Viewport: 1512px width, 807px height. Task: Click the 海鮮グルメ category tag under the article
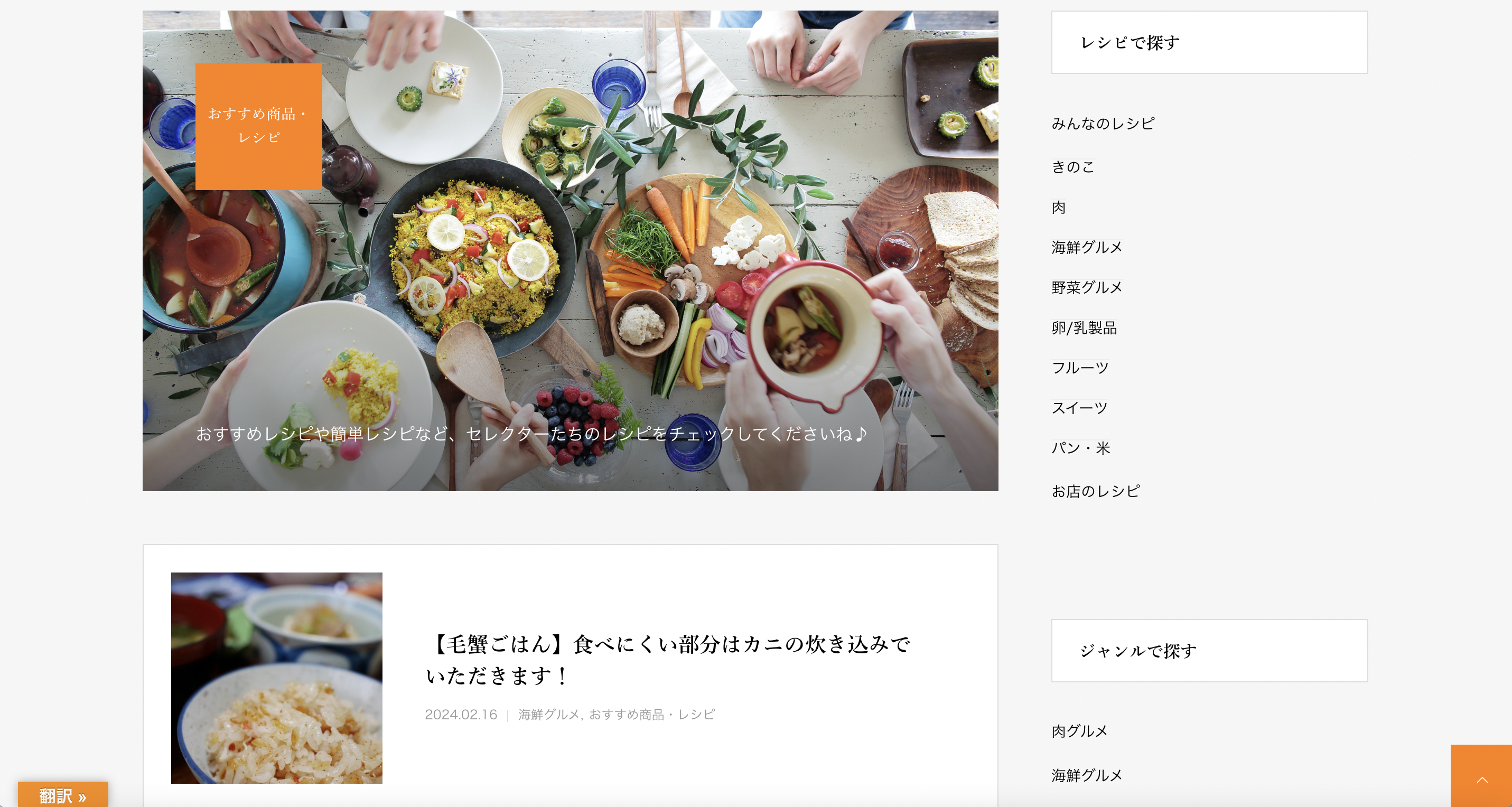(x=549, y=714)
